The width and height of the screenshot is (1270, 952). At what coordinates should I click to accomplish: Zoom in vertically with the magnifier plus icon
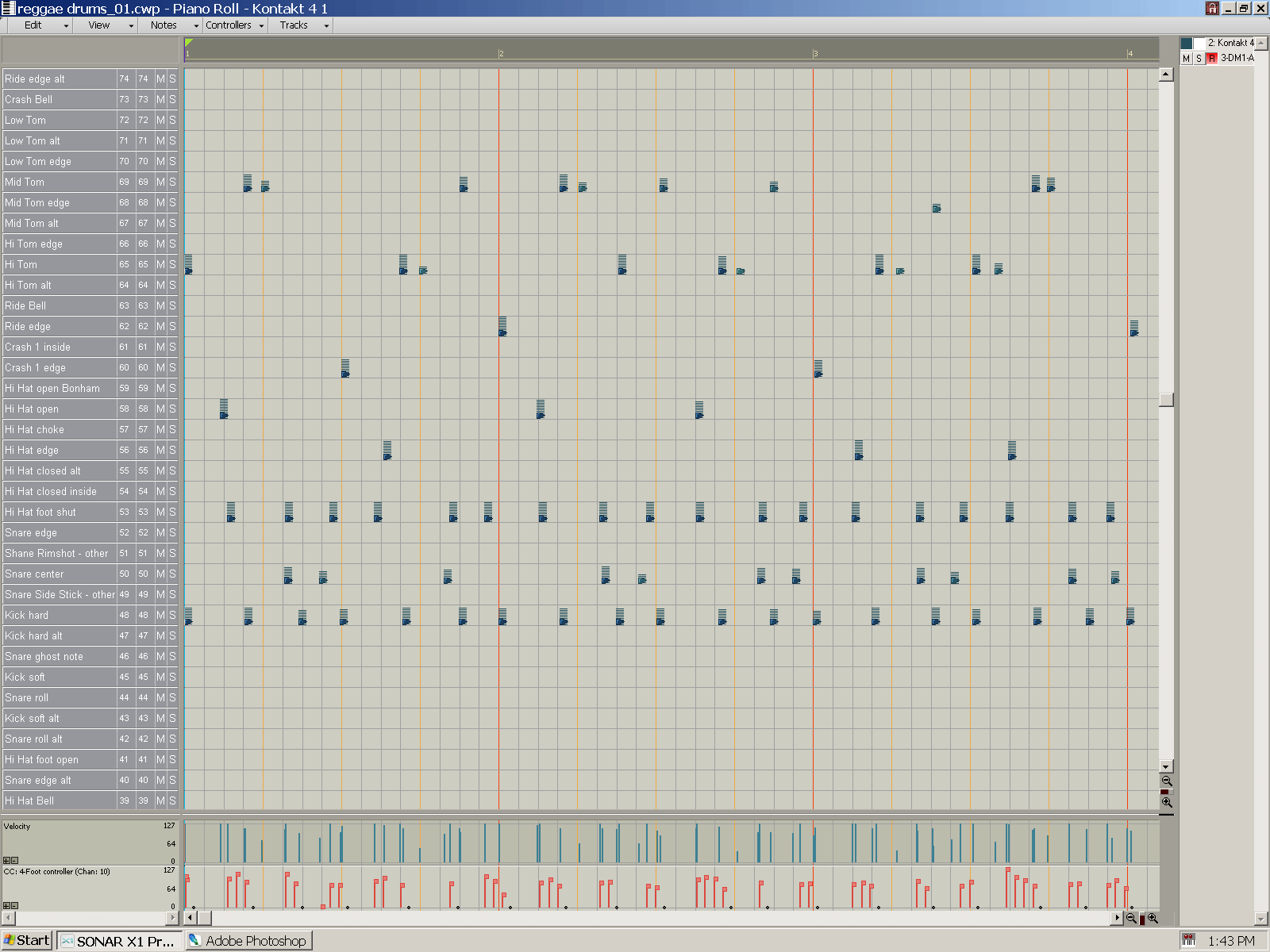(x=1166, y=803)
